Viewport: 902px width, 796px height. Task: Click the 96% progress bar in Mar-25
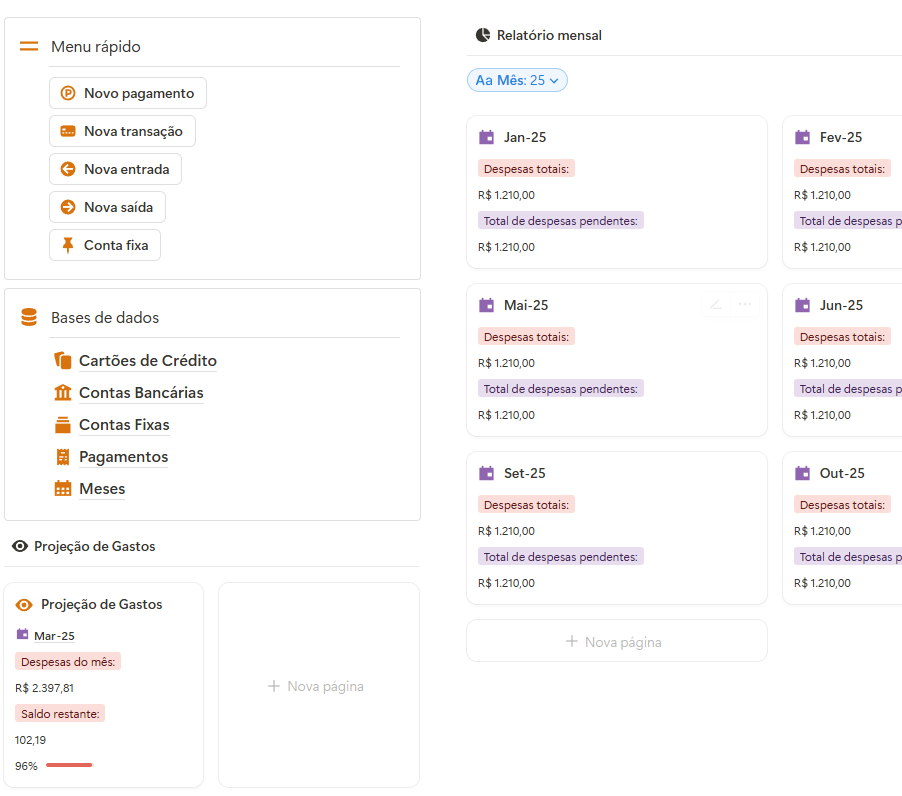tap(69, 765)
